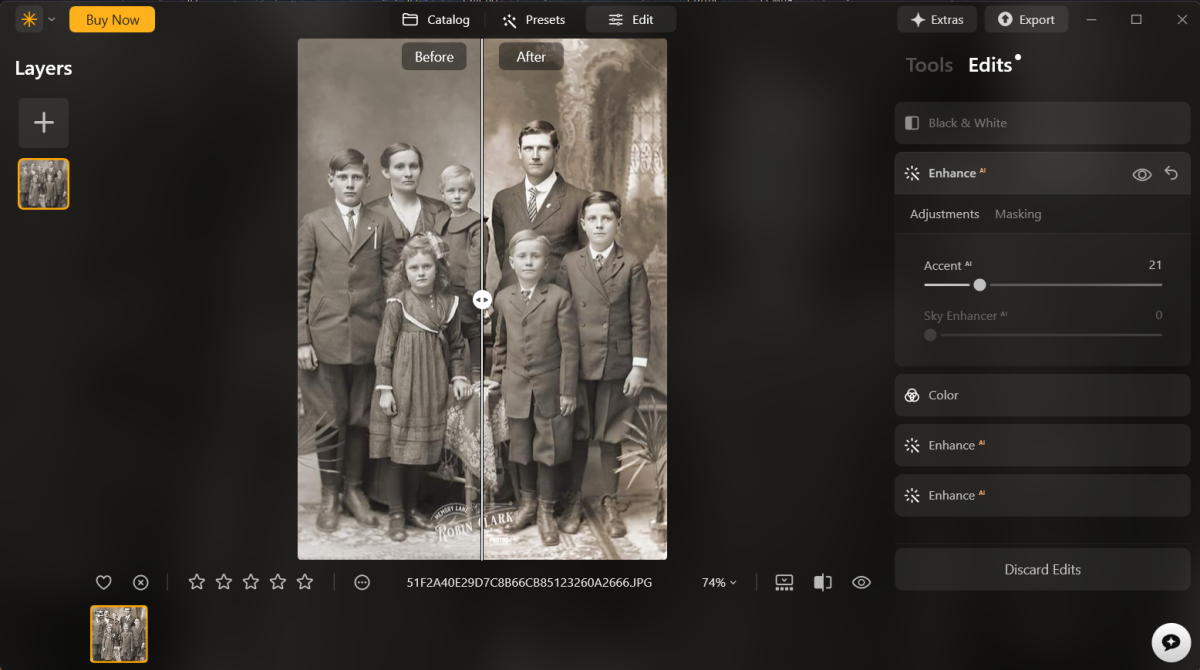
Task: Rate the photo four stars
Action: click(x=278, y=582)
